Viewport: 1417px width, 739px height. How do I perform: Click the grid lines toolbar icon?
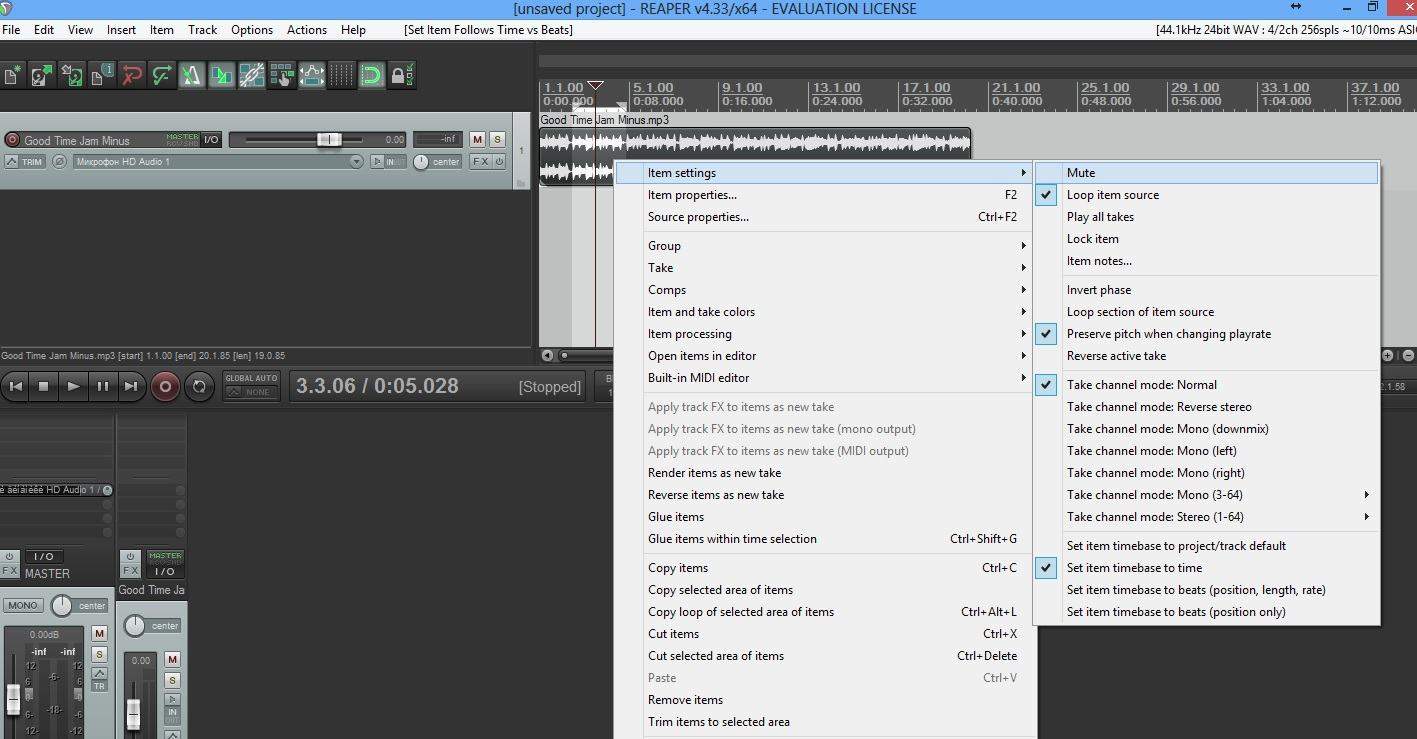pos(341,75)
